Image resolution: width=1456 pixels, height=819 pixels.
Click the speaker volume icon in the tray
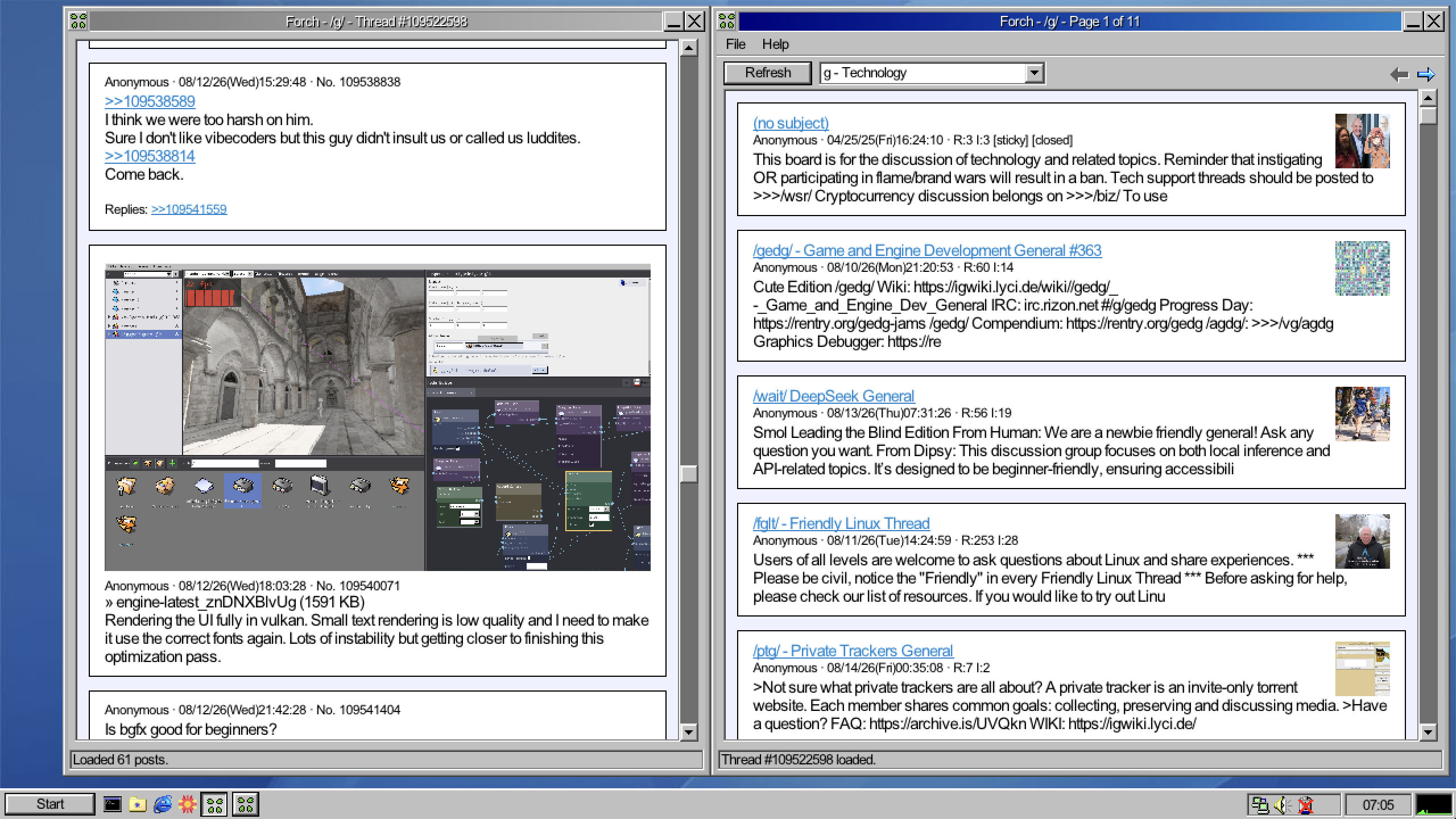[1283, 805]
